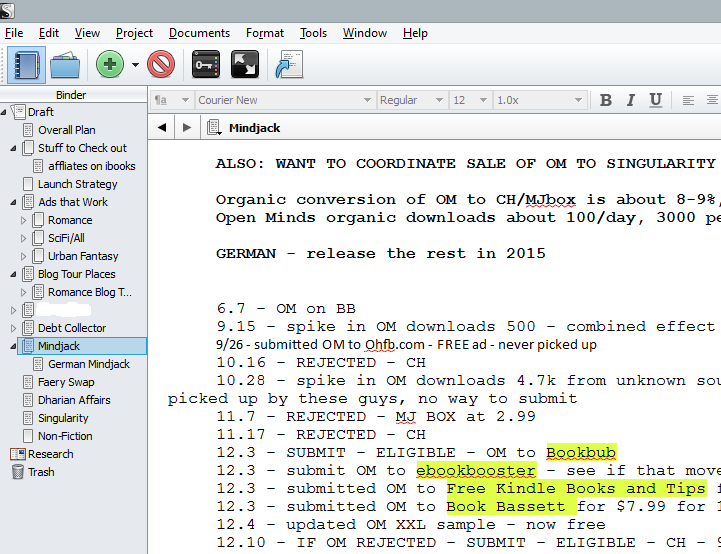
Task: Toggle underline formatting
Action: (x=655, y=100)
